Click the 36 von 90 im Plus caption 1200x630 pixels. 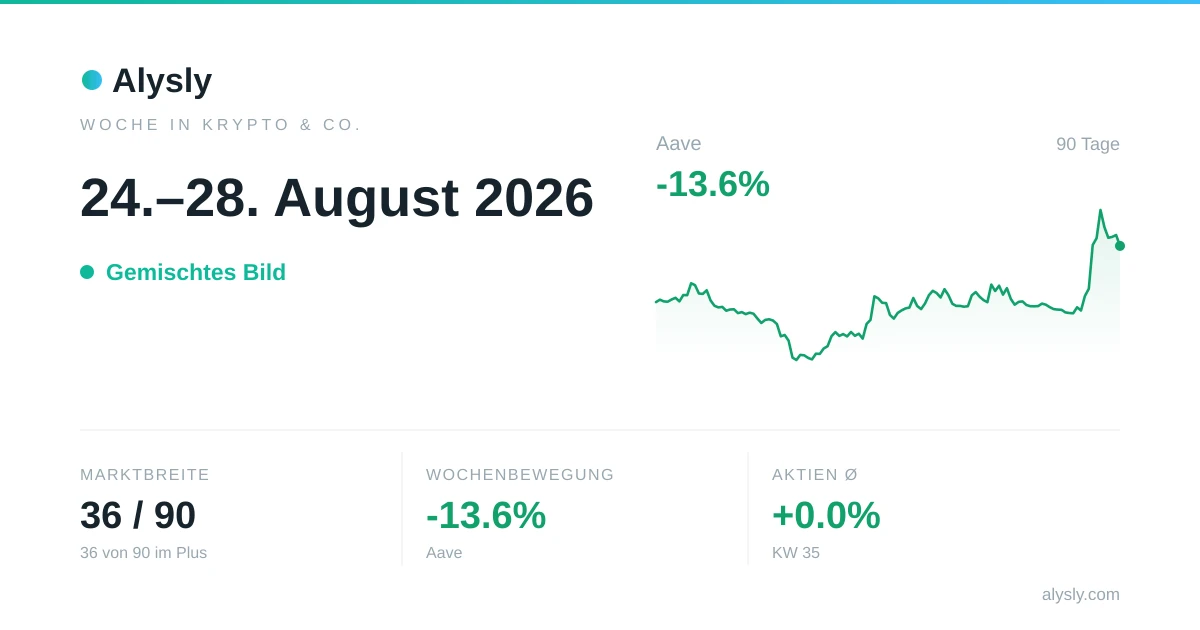coord(144,553)
